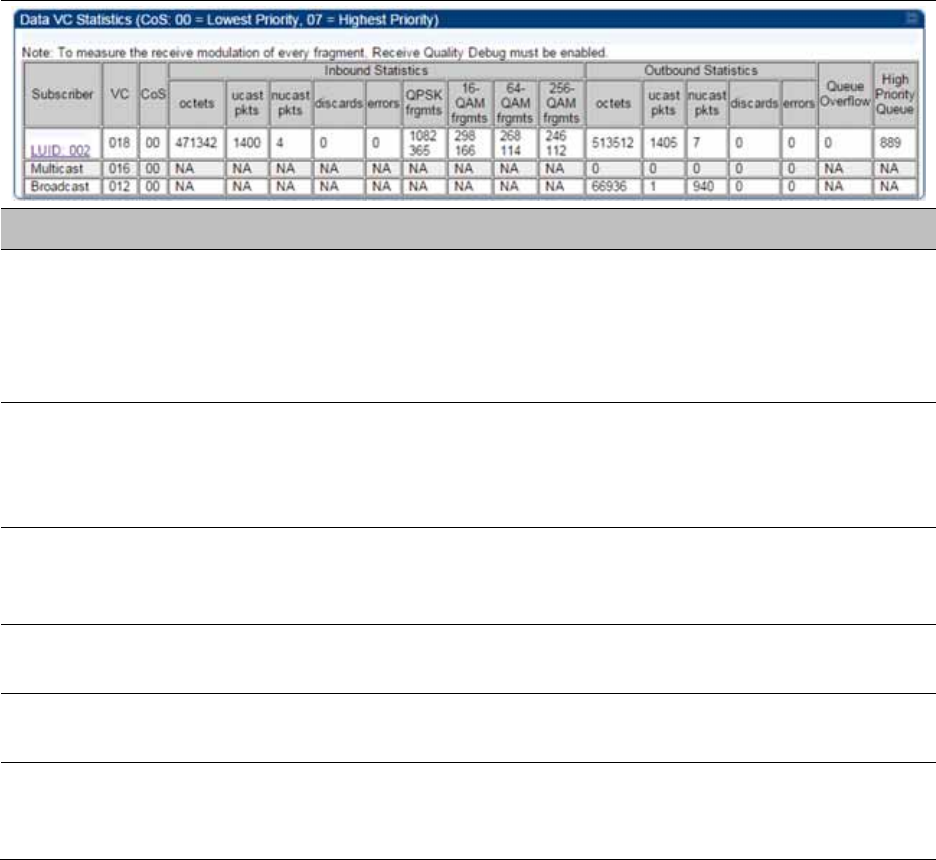The width and height of the screenshot is (936, 860).
Task: Click VC value 018
Action: click(x=119, y=143)
